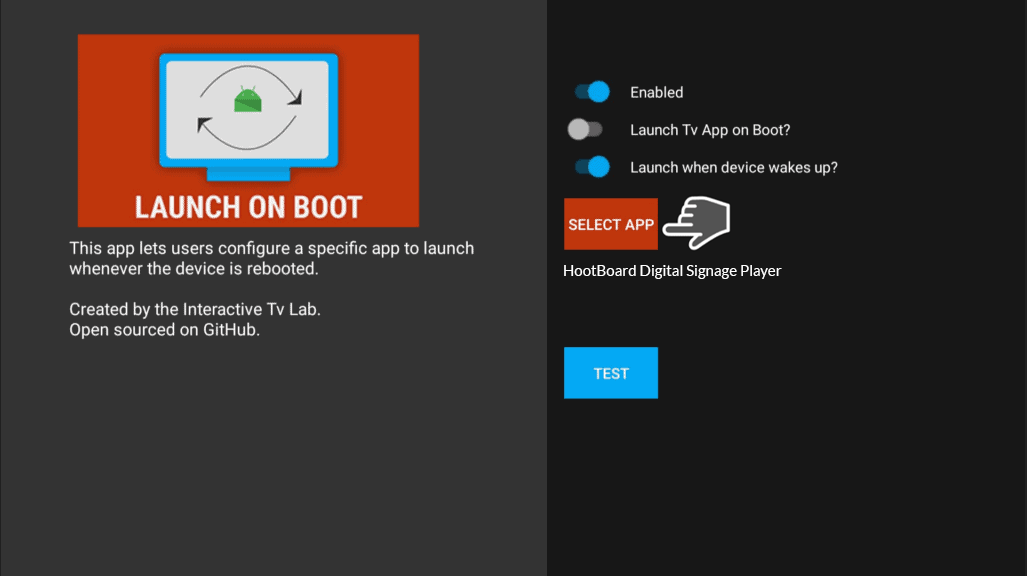Select the HootBoard Digital Signage Player text
Image resolution: width=1027 pixels, height=576 pixels.
coord(672,271)
